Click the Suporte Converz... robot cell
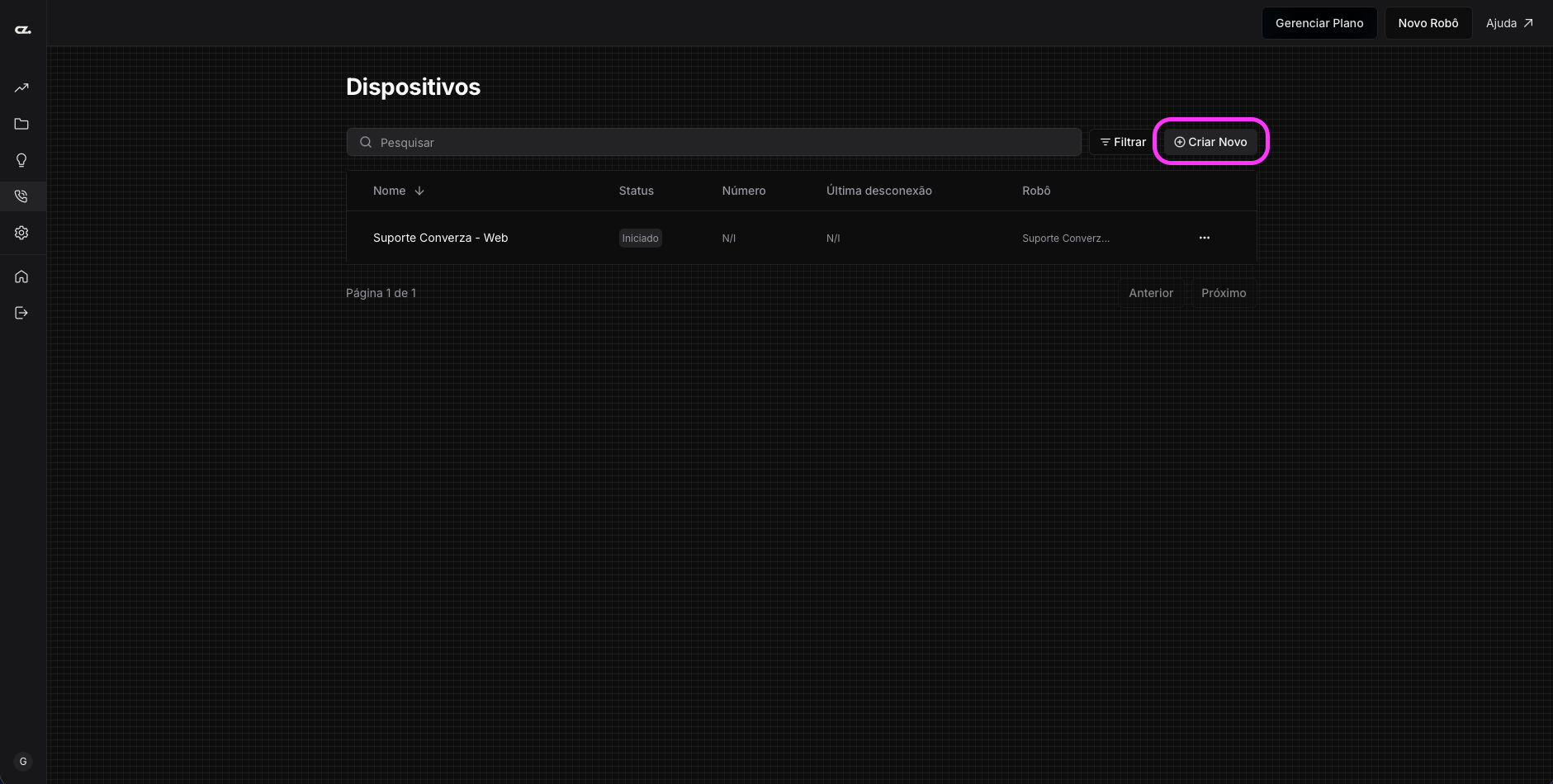The height and width of the screenshot is (784, 1553). [x=1066, y=238]
